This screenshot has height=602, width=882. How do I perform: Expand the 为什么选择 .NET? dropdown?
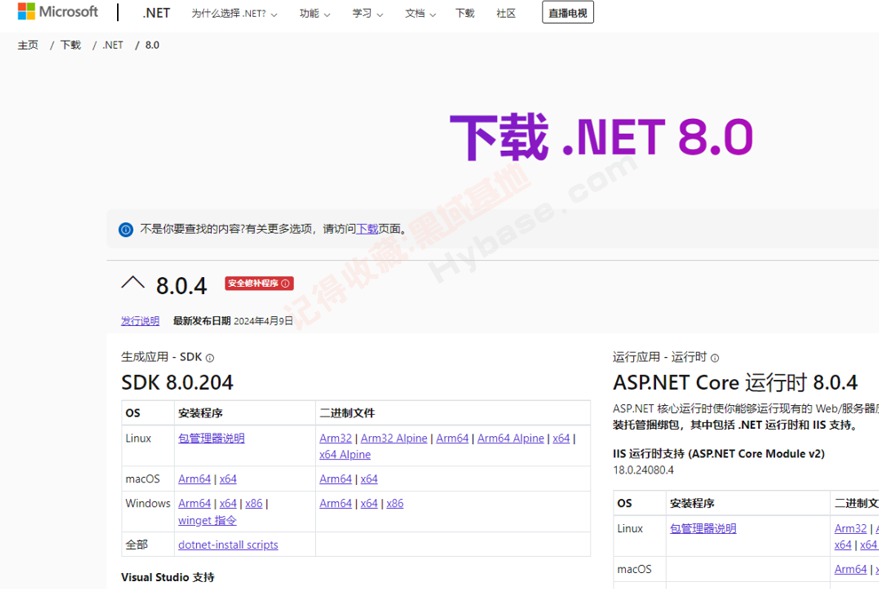pos(234,14)
